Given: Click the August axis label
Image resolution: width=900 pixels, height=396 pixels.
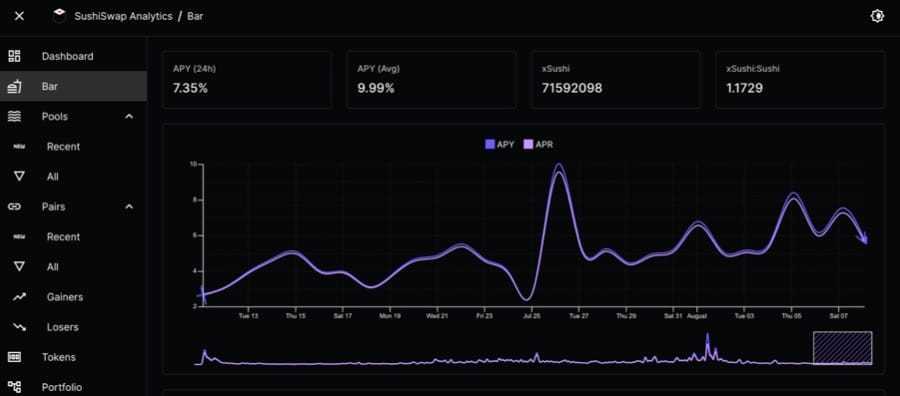Looking at the screenshot, I should 697,316.
